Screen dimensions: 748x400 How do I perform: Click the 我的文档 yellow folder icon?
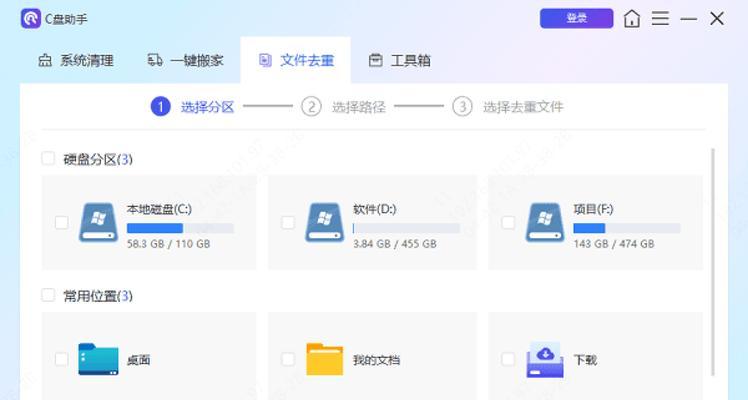(x=324, y=359)
